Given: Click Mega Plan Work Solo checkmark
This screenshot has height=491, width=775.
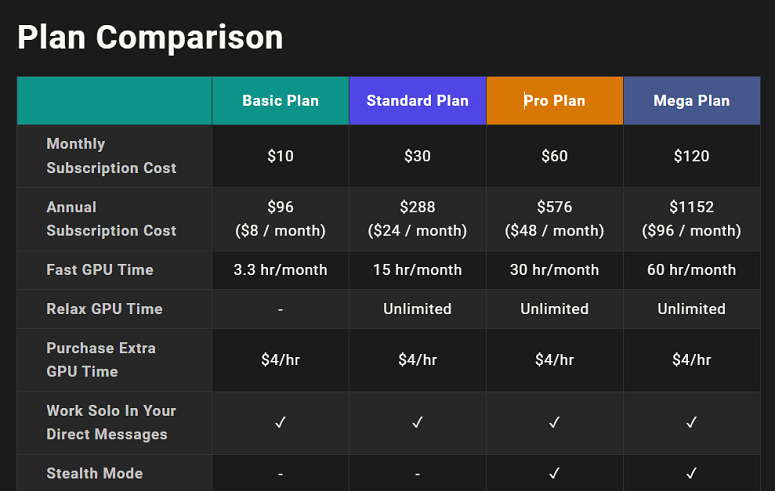Looking at the screenshot, I should (x=691, y=423).
